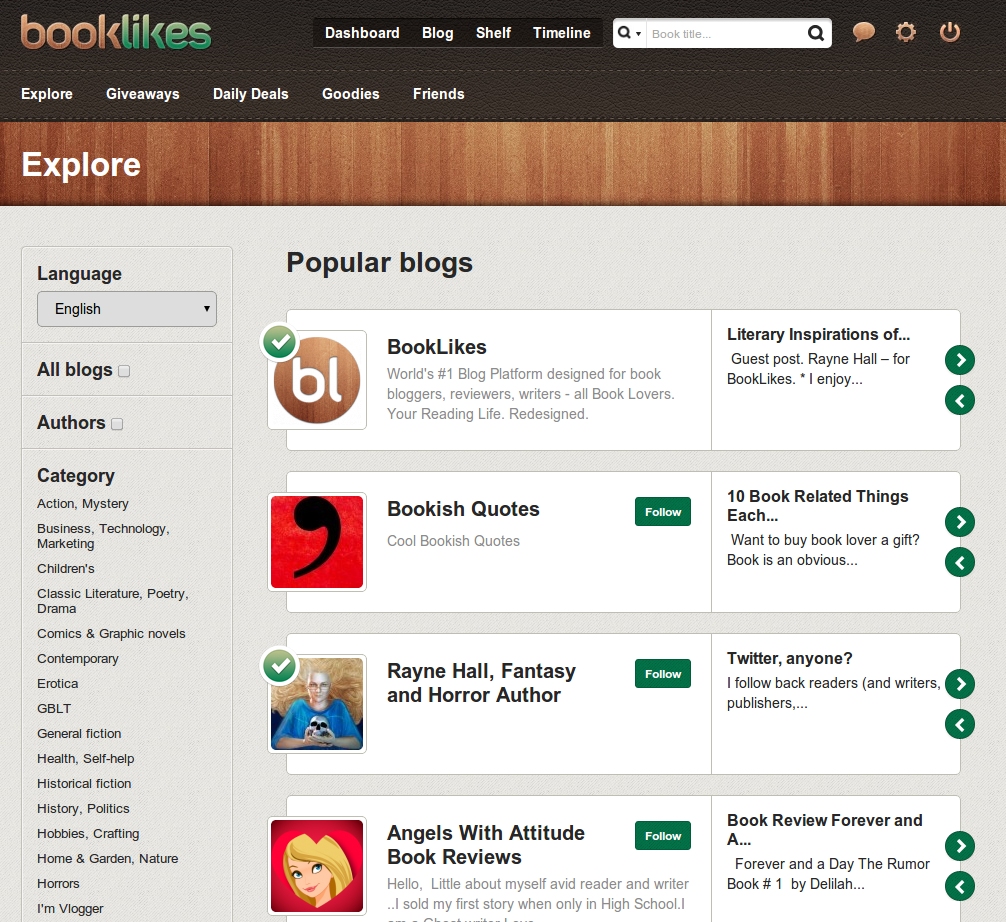Filter by Comics & Graphic novels
Screen dimensions: 1006x922
[x=111, y=633]
